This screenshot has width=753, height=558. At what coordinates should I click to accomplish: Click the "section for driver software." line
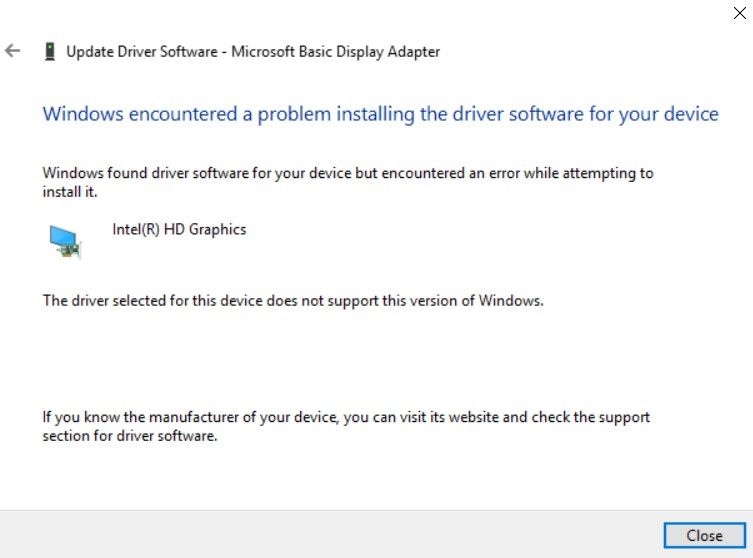129,436
